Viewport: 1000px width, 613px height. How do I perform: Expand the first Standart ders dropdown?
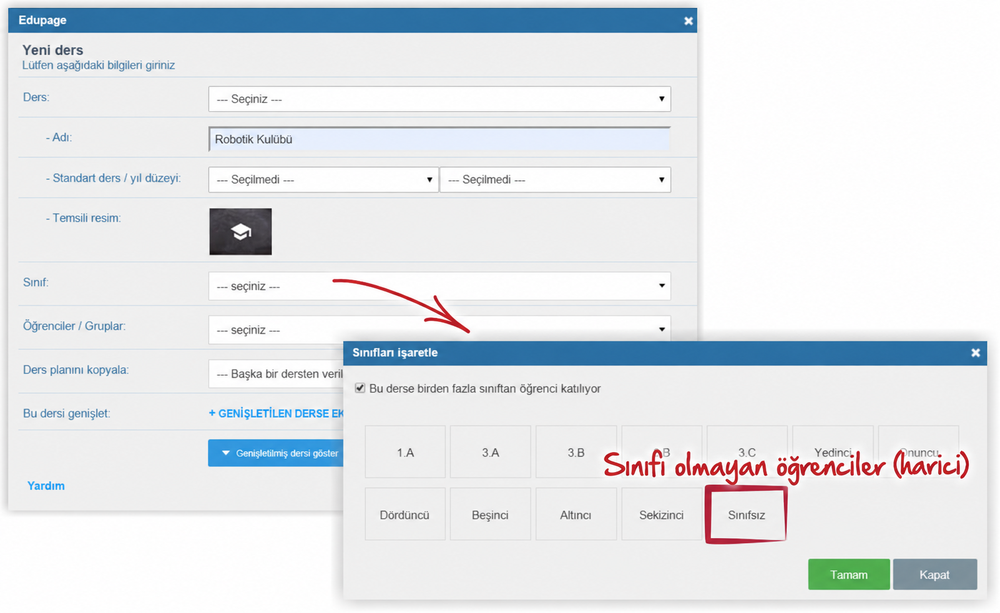pyautogui.click(x=323, y=180)
